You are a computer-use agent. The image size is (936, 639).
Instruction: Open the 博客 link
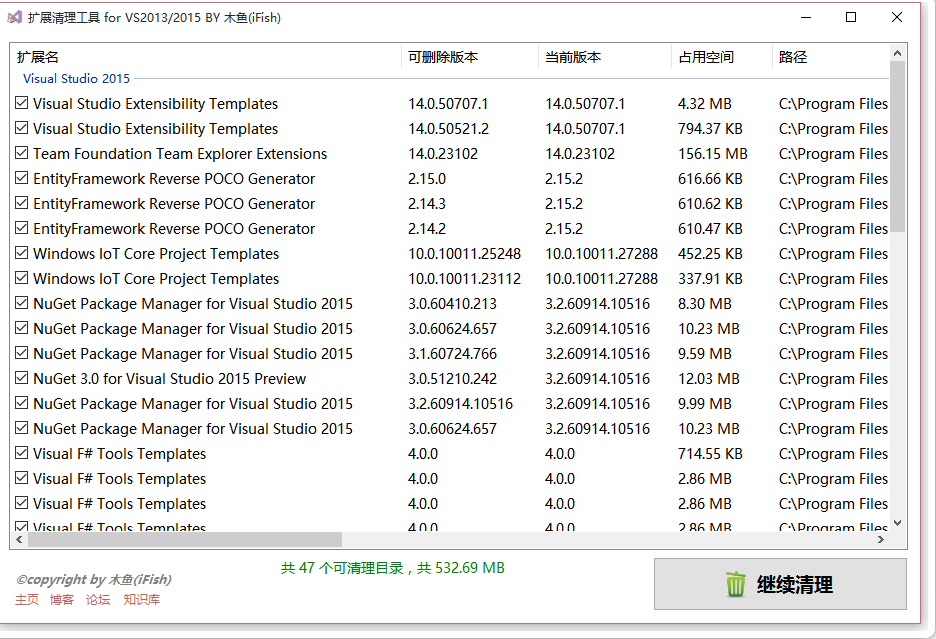click(x=61, y=600)
